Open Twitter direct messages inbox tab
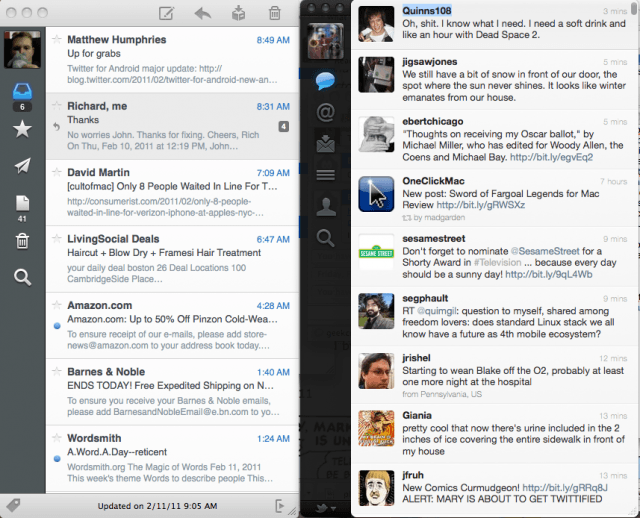Screen dimensions: 640x518 [x=325, y=144]
